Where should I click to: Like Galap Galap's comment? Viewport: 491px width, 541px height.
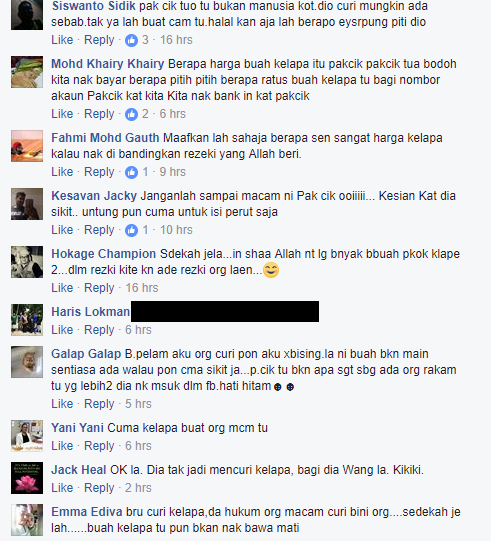pyautogui.click(x=62, y=404)
